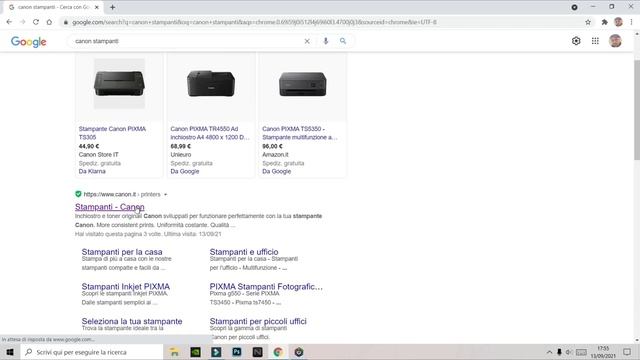Click Da Google under Unieuro listing

(185, 171)
